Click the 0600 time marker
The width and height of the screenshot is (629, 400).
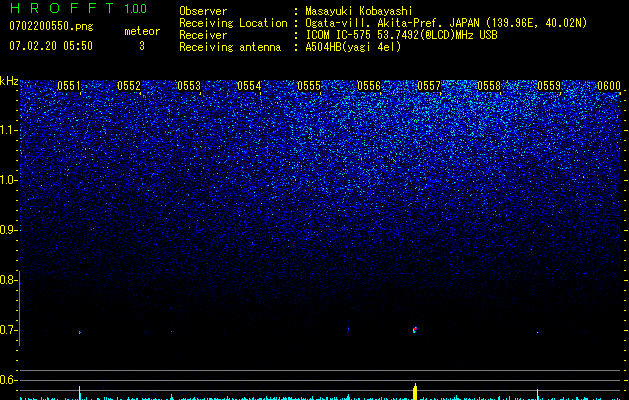click(x=609, y=86)
